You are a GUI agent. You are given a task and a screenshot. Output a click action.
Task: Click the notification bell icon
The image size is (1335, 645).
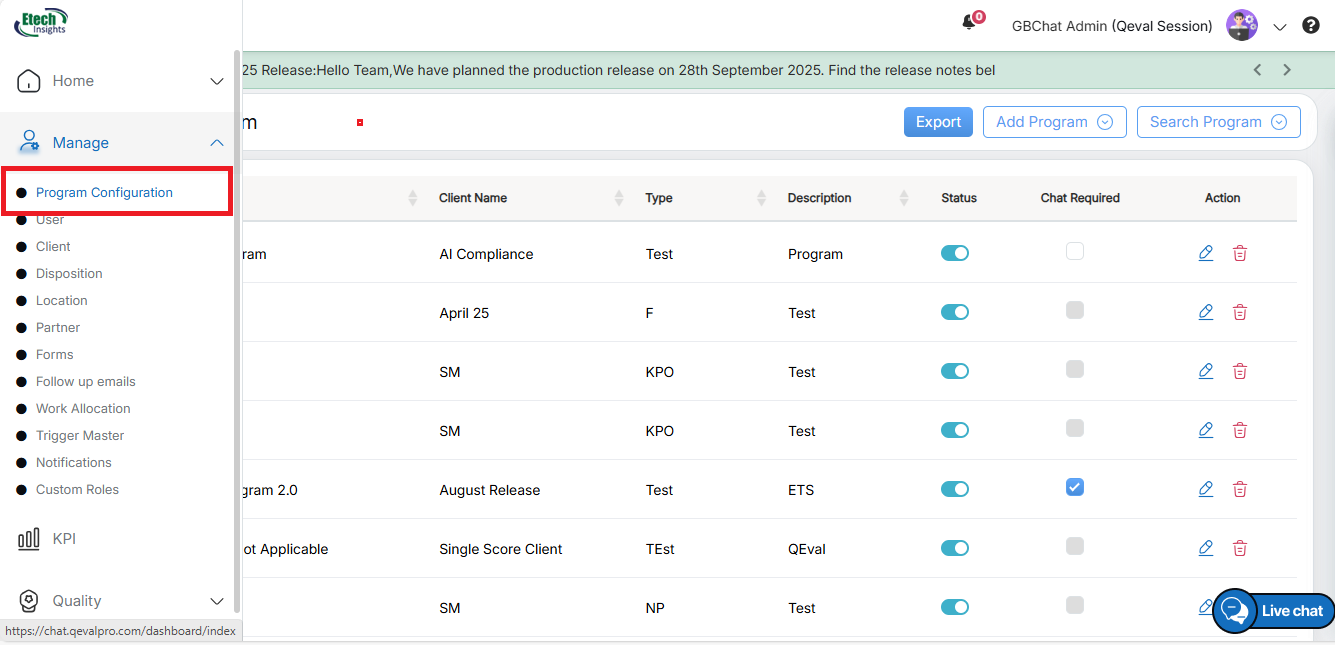pyautogui.click(x=969, y=24)
